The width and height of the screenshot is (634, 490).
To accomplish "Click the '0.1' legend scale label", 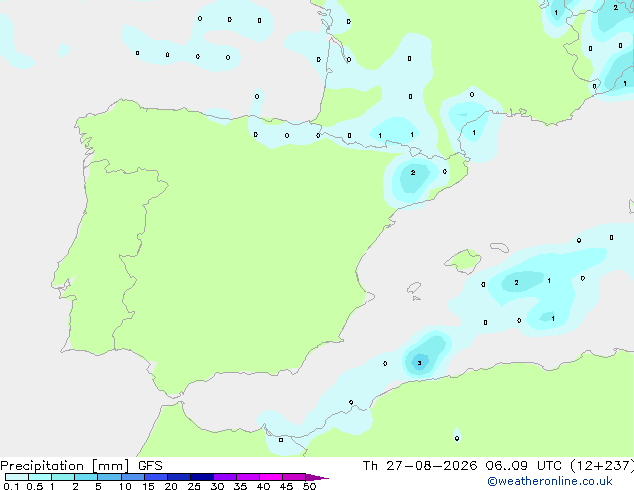I will (11, 486).
